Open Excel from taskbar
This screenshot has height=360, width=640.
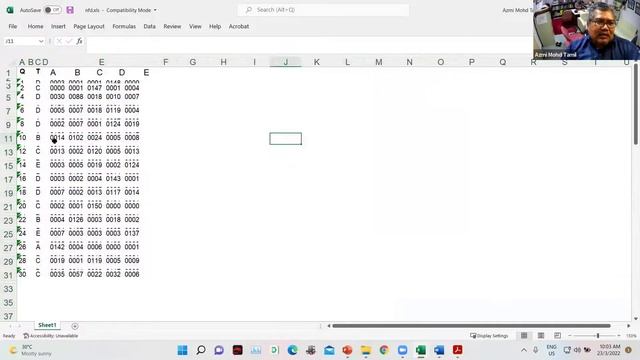[421, 350]
